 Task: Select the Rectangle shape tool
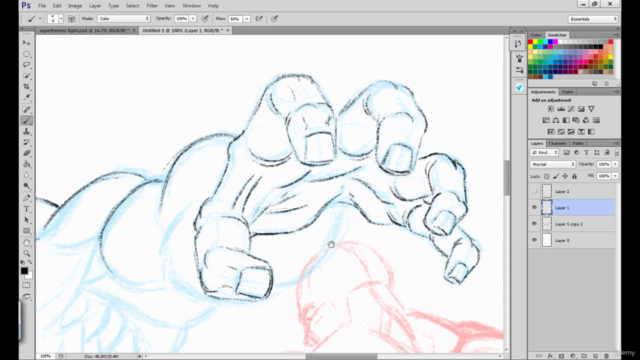tap(27, 231)
